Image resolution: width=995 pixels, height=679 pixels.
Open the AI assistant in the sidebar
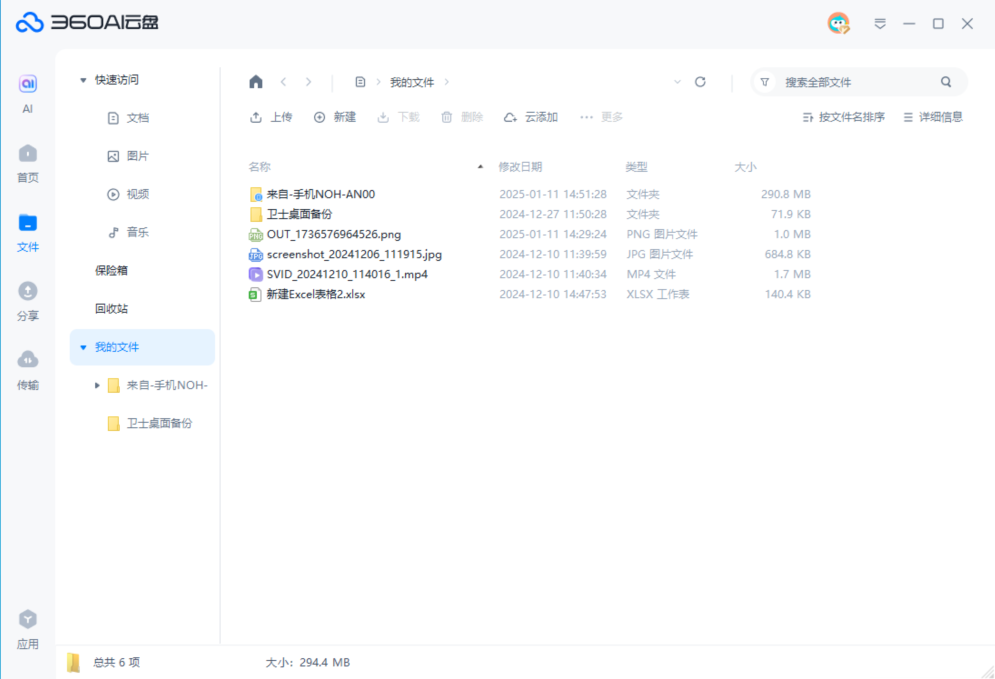pos(27,93)
